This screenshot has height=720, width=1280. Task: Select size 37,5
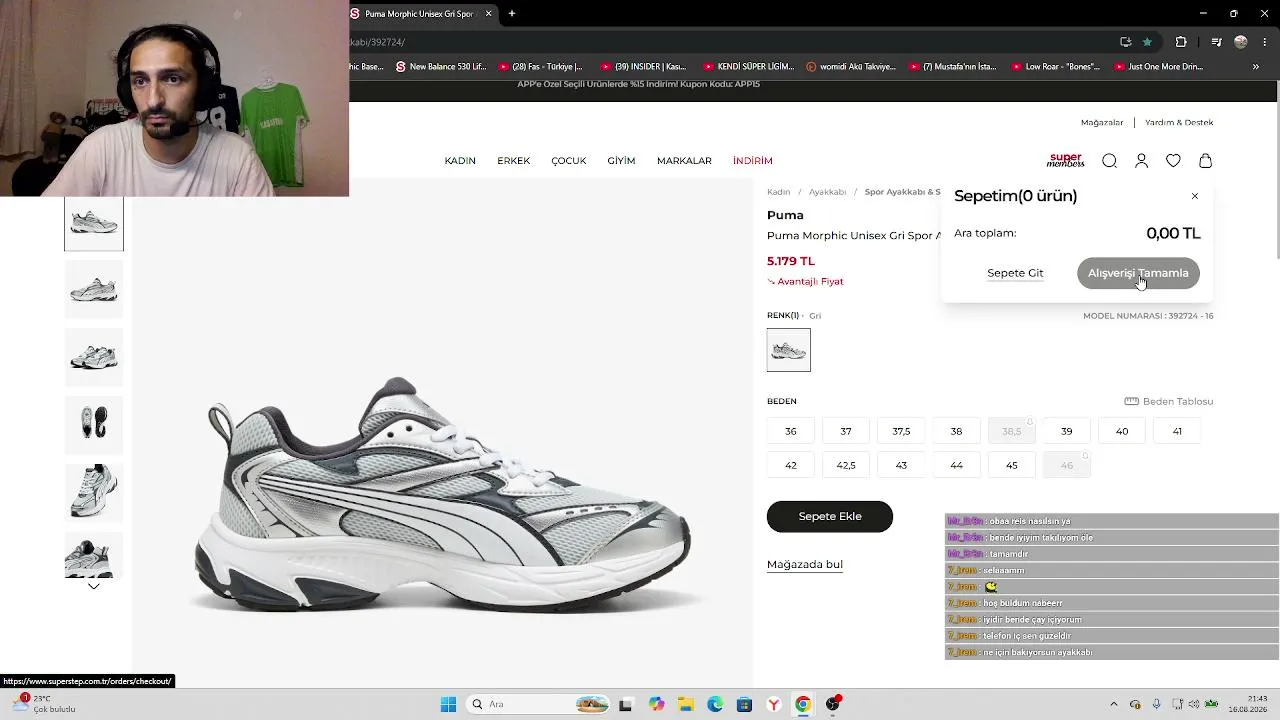901,431
